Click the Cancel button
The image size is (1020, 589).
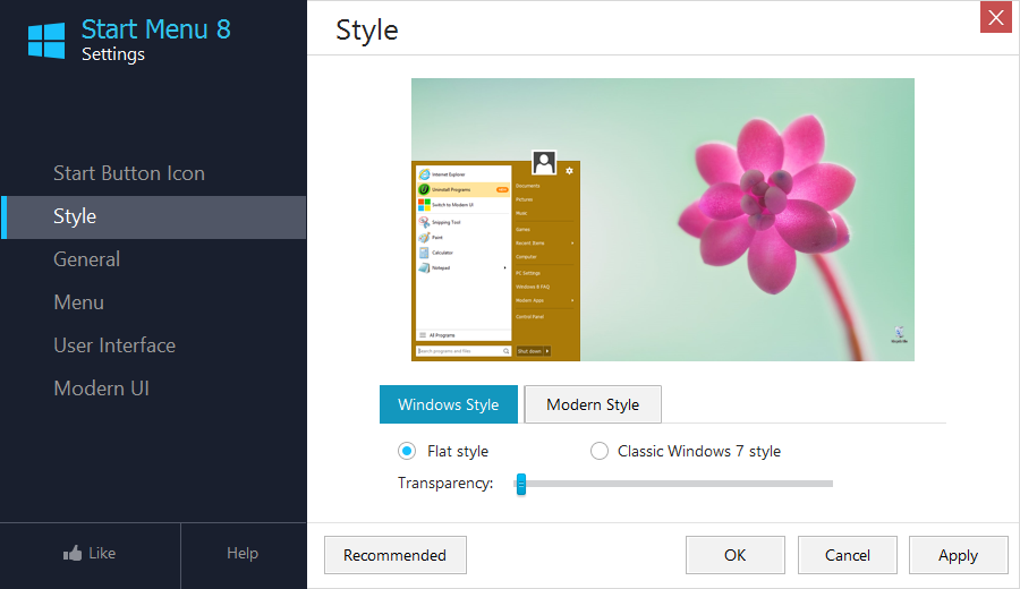[847, 555]
